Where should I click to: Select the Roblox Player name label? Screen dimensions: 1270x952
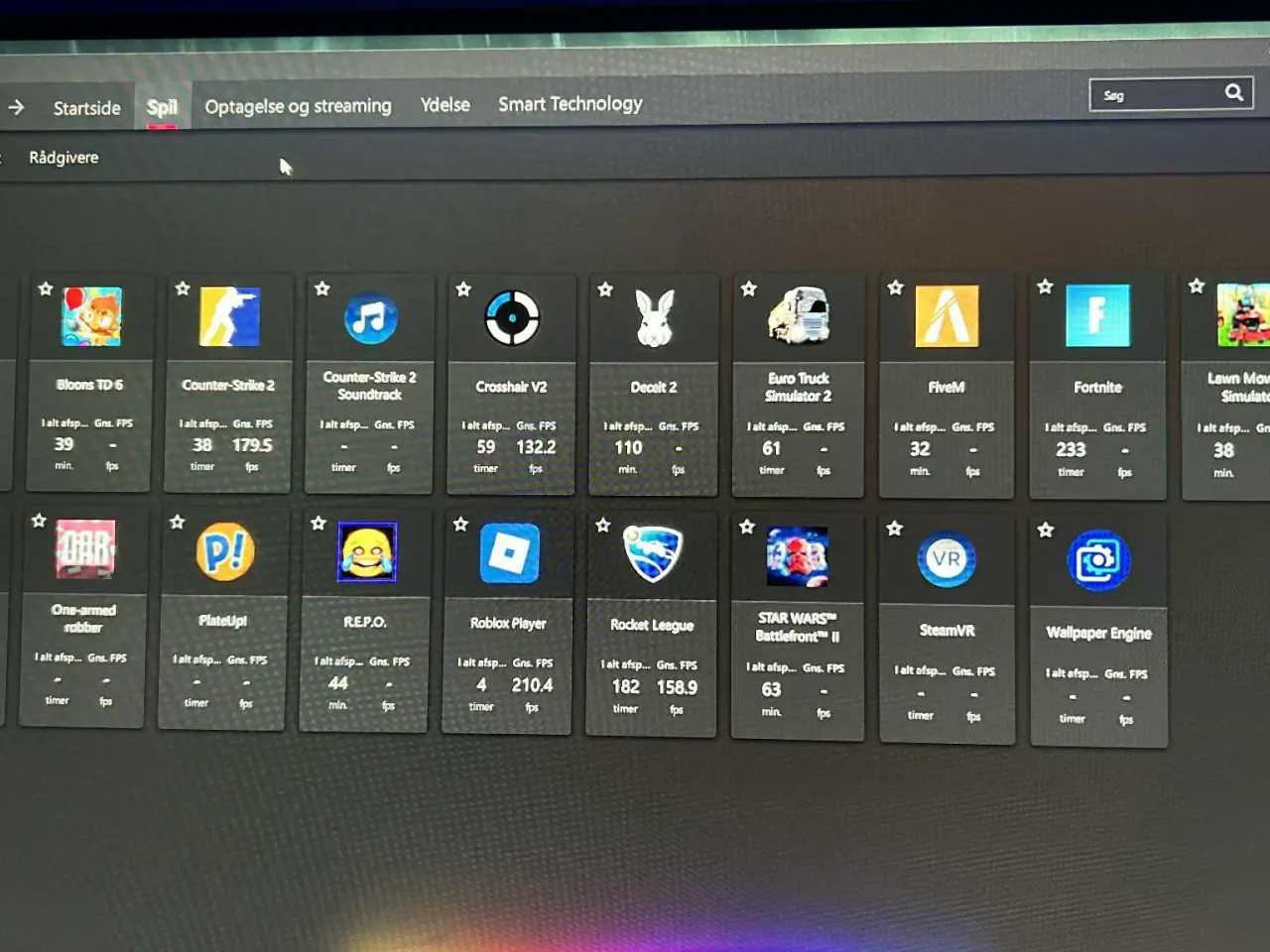coord(508,623)
